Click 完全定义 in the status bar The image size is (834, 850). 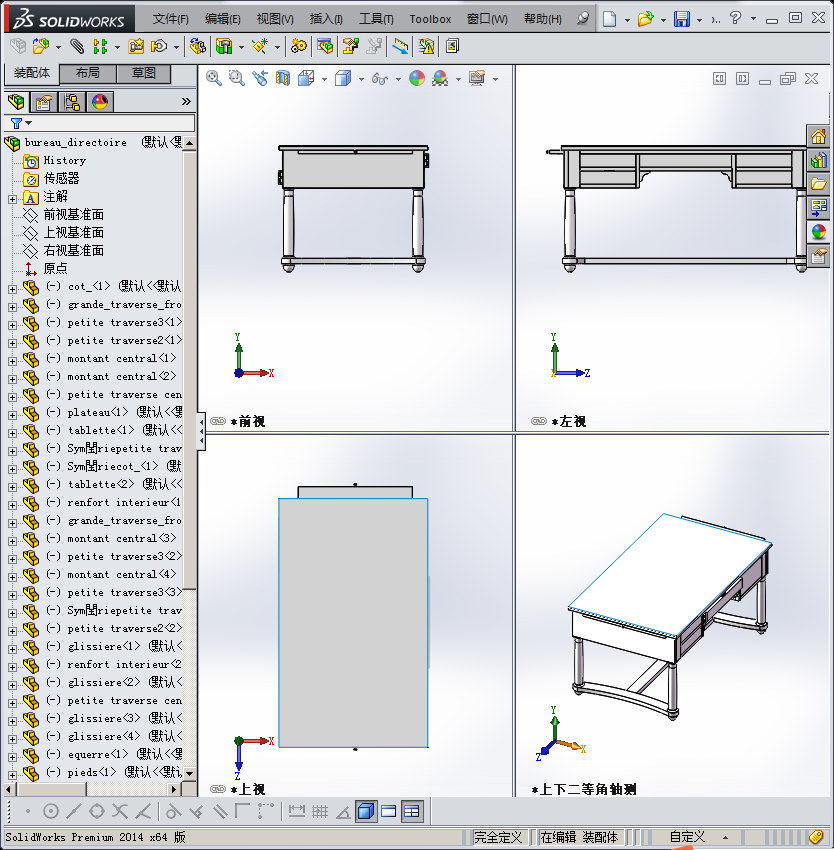click(x=497, y=837)
